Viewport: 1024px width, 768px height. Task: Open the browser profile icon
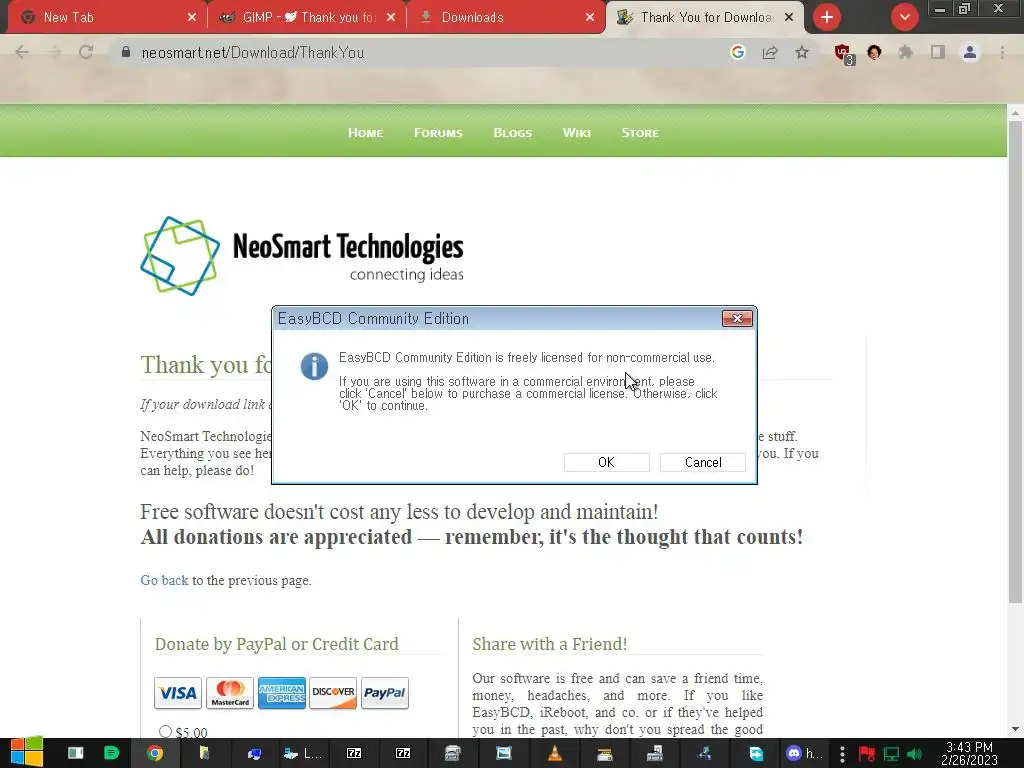[970, 52]
